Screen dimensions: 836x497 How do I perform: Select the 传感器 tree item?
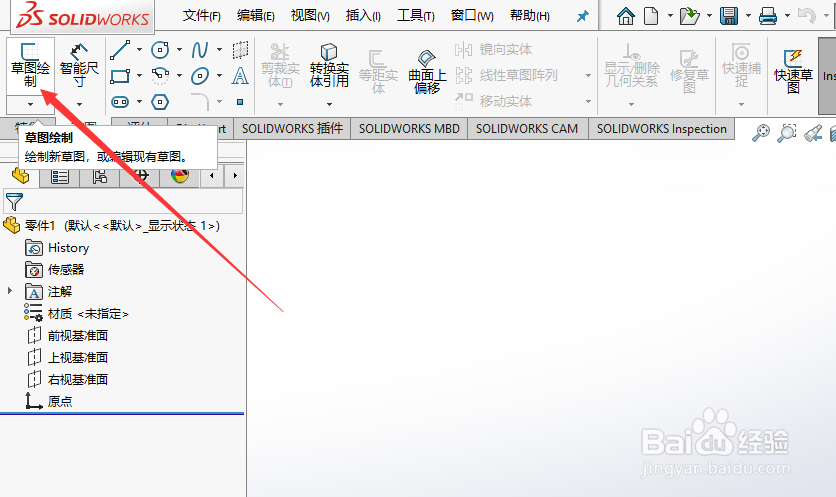click(x=55, y=270)
